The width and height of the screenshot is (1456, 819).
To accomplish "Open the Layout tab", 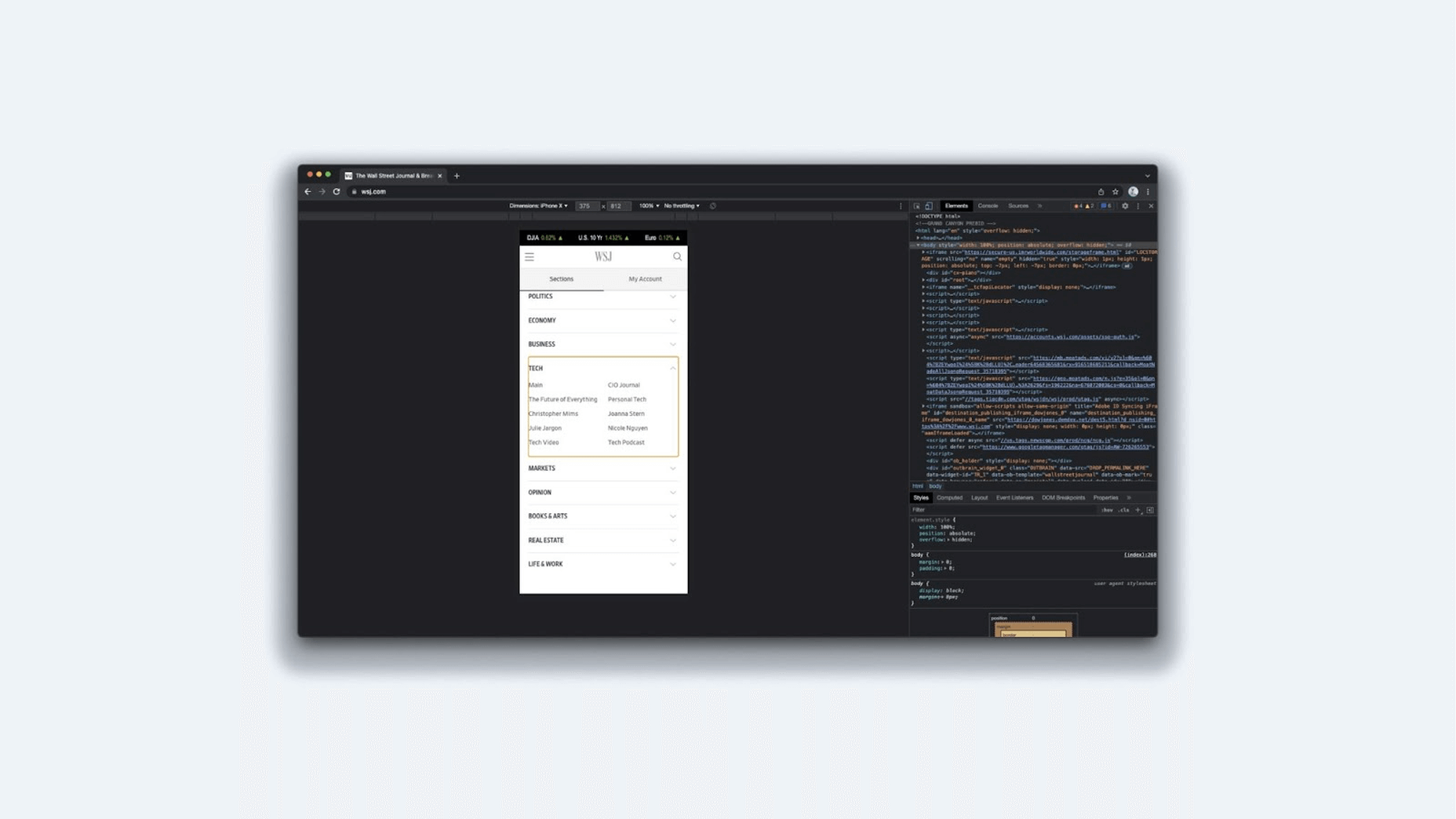I will (979, 498).
